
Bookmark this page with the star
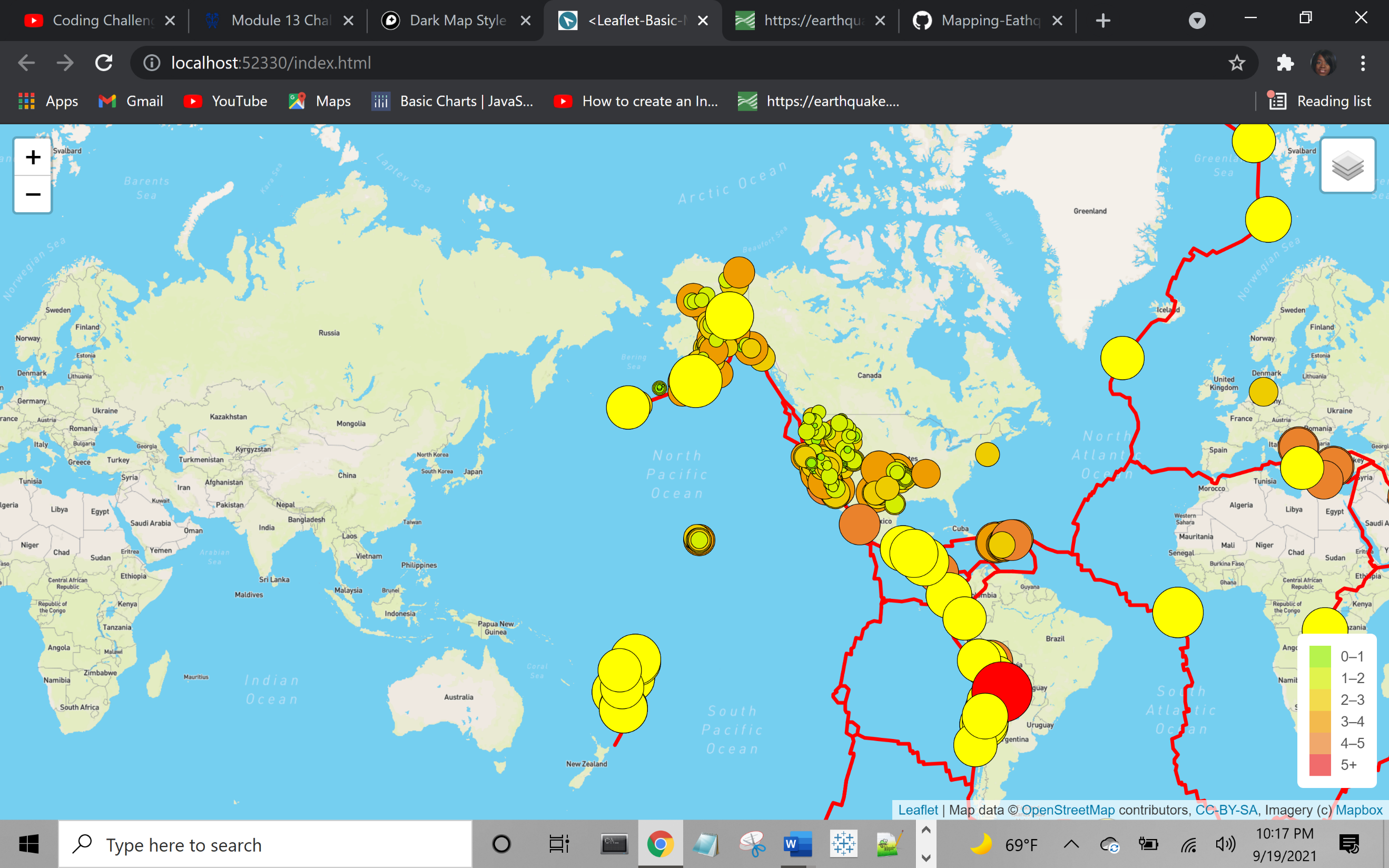[1237, 63]
